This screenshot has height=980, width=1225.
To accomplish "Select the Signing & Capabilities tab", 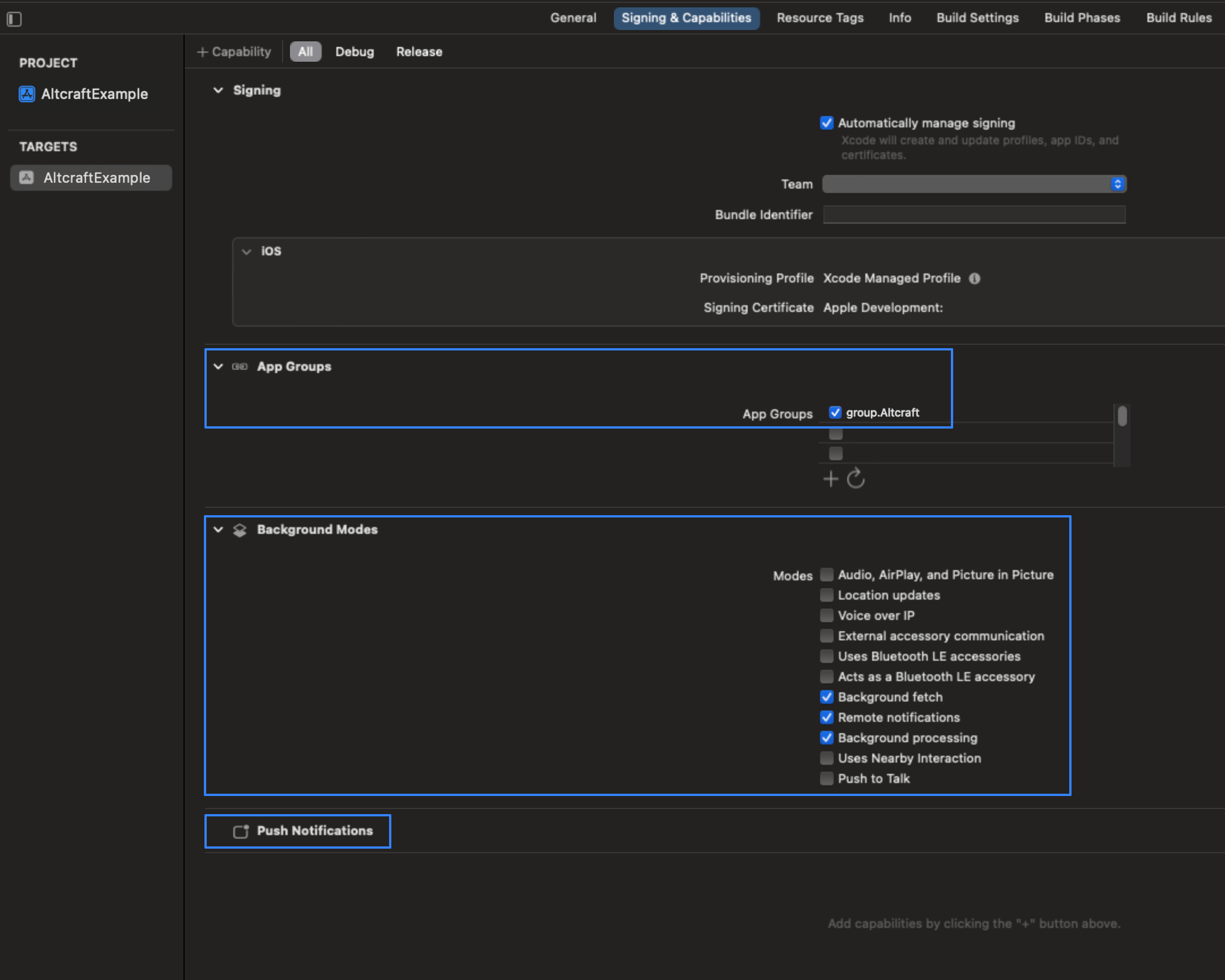I will [686, 18].
